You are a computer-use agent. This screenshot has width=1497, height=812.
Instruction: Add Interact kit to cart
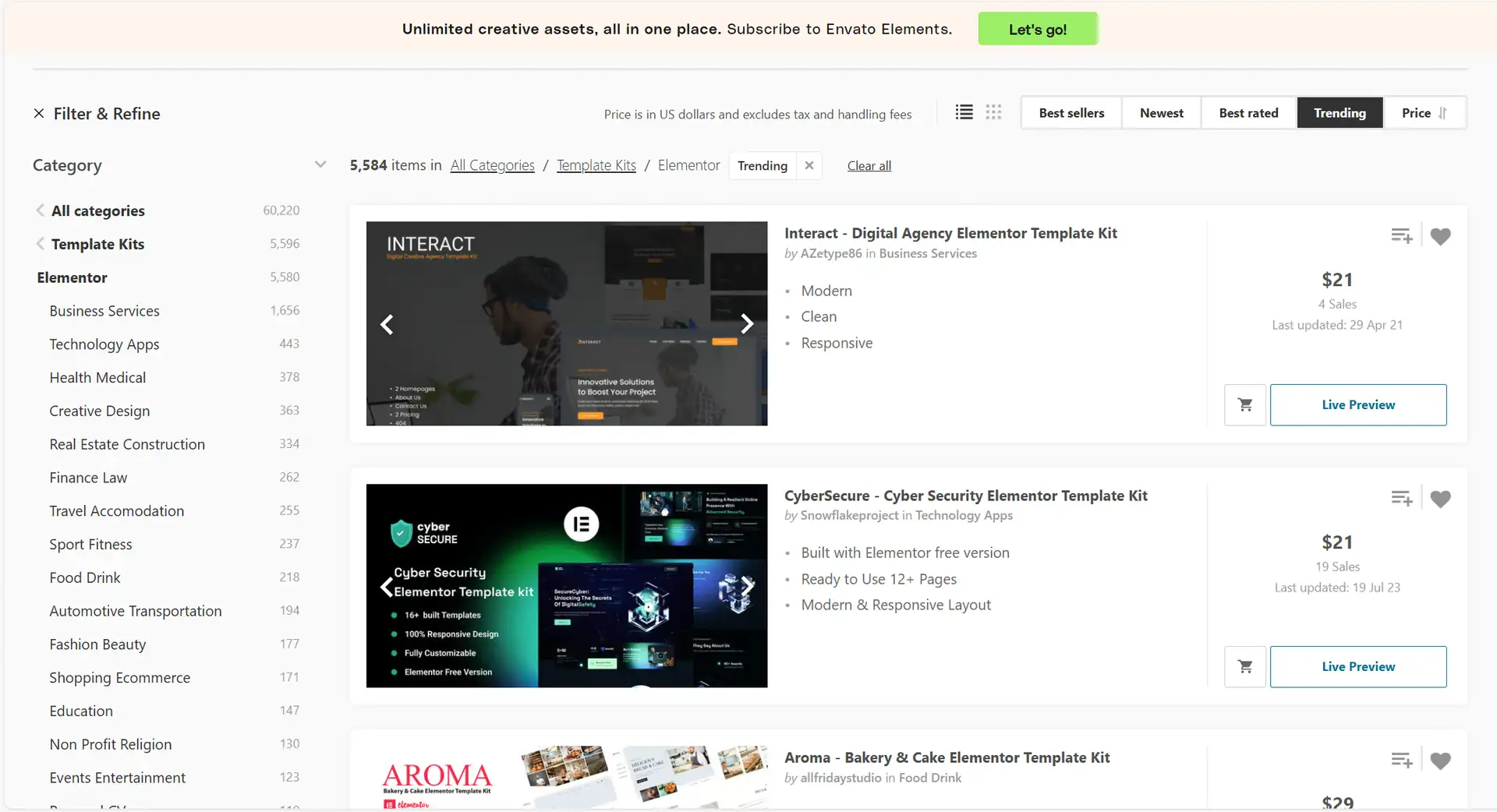(x=1245, y=404)
